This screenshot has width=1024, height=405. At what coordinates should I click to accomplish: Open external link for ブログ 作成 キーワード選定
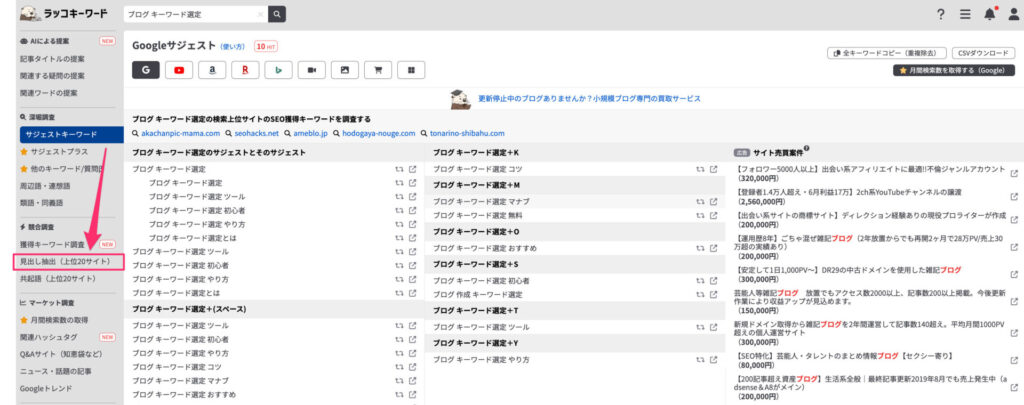coord(713,295)
